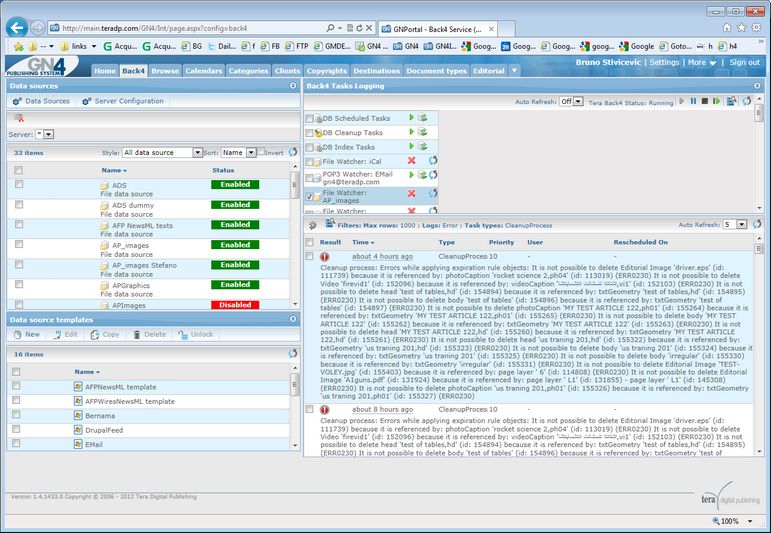Click the red X on File Watcher: AP_images

[412, 193]
